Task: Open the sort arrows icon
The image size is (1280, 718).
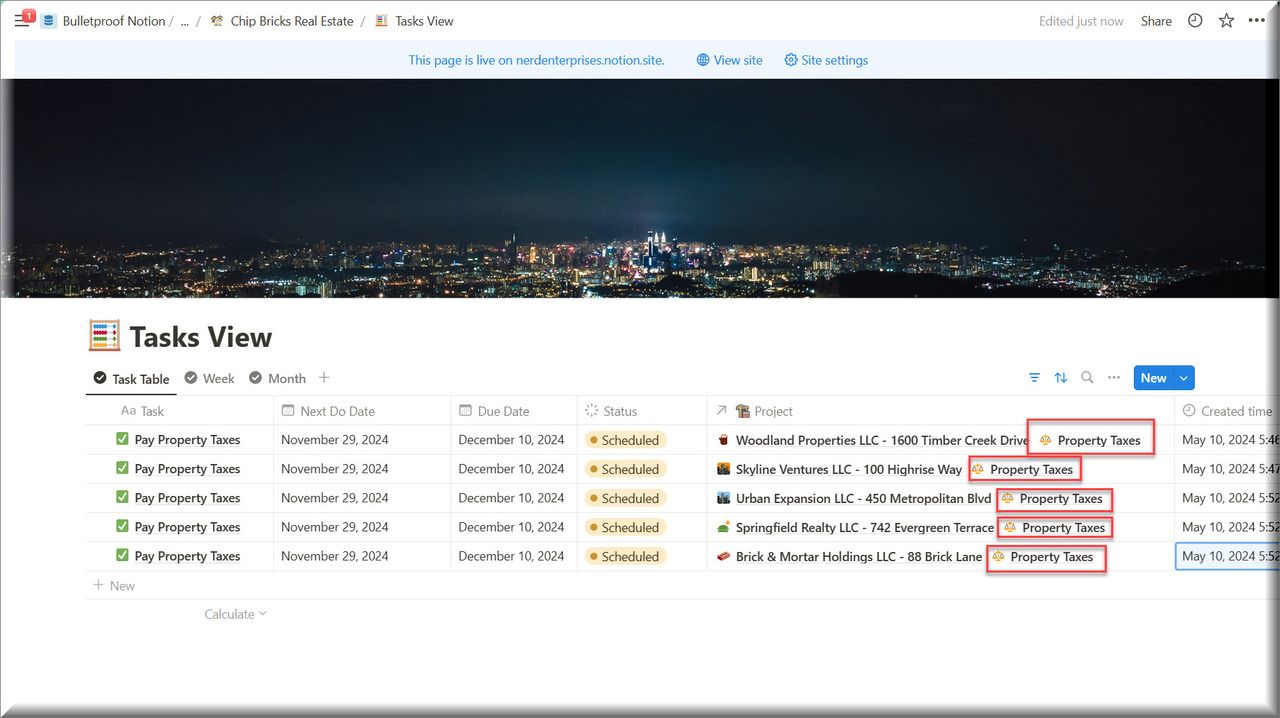Action: (x=1061, y=378)
